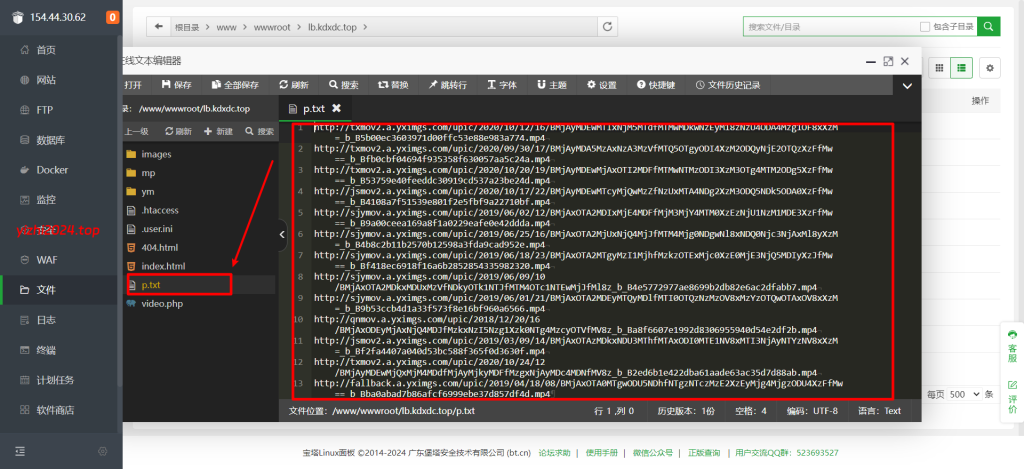Click 编码: UTF-8 in status bar
The width and height of the screenshot is (1024, 469).
(x=812, y=411)
